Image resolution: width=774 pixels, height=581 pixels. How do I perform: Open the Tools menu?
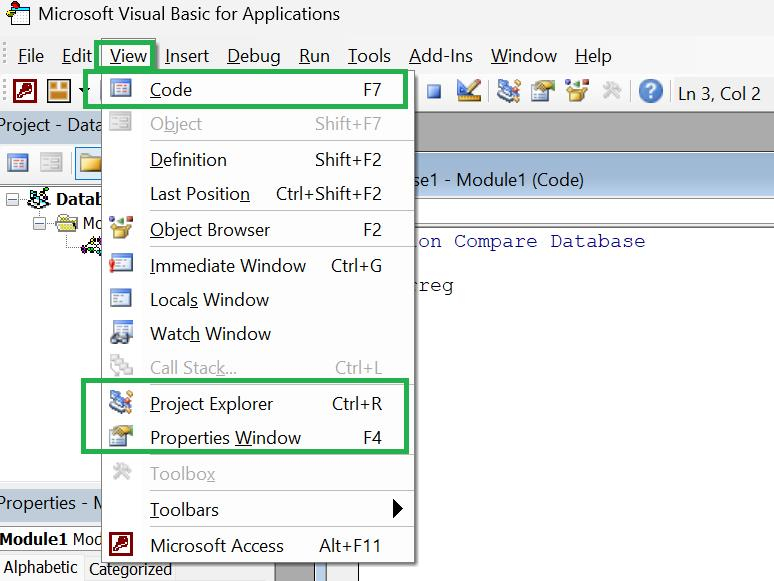[x=369, y=56]
